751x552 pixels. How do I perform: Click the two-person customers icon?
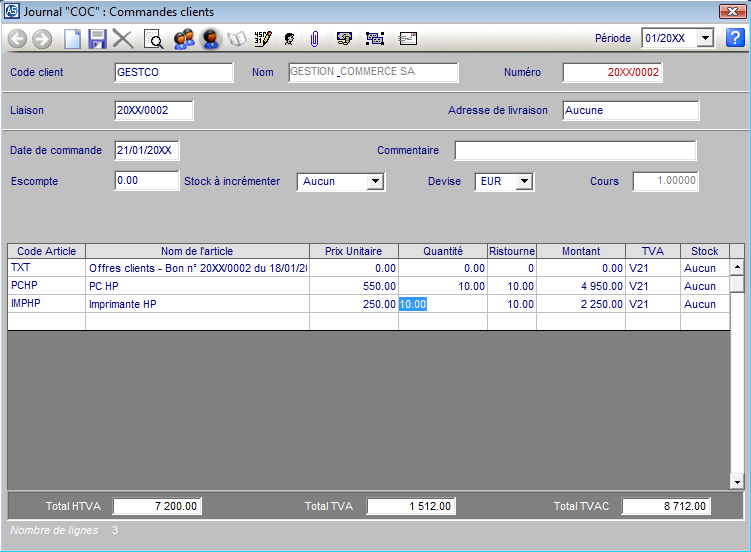183,39
